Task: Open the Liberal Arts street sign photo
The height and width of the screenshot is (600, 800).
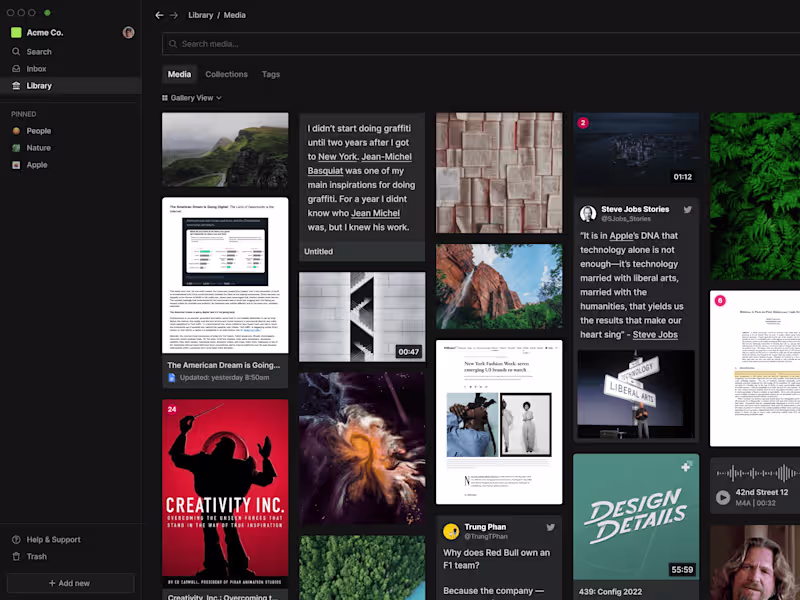Action: point(636,395)
